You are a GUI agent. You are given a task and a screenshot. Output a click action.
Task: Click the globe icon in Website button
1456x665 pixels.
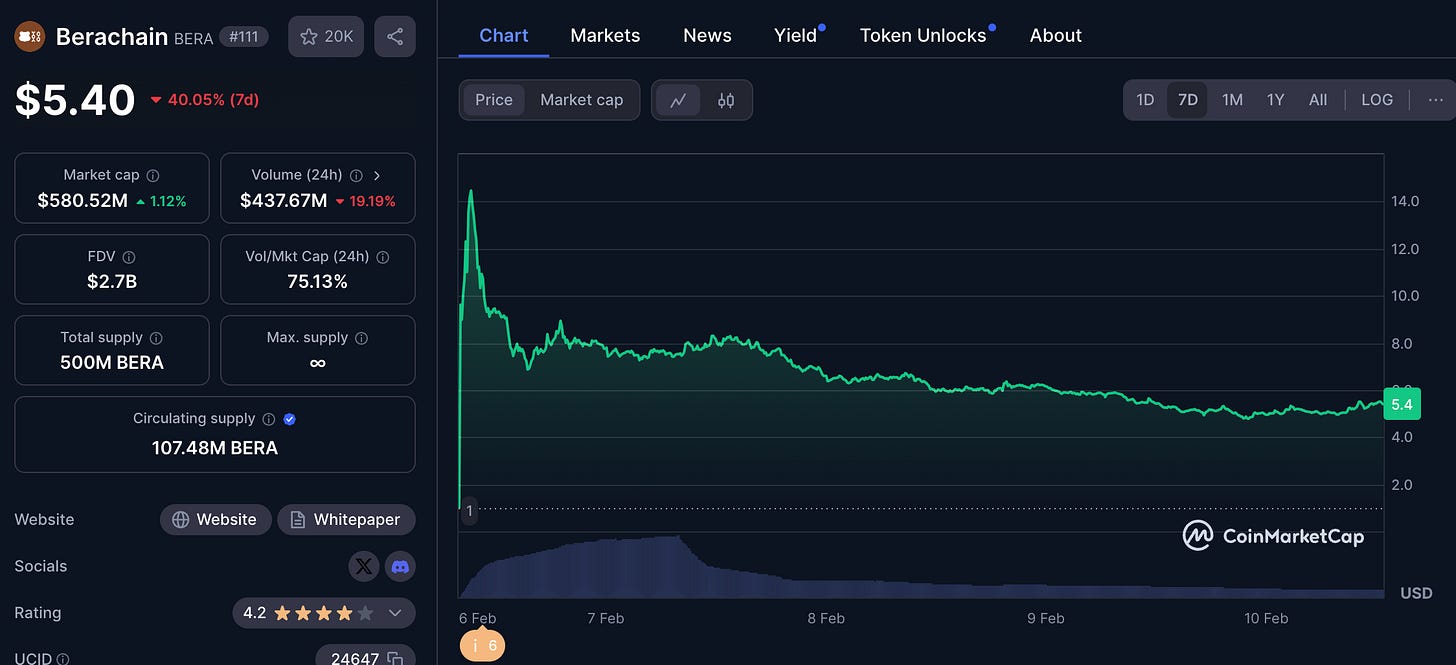(x=181, y=520)
